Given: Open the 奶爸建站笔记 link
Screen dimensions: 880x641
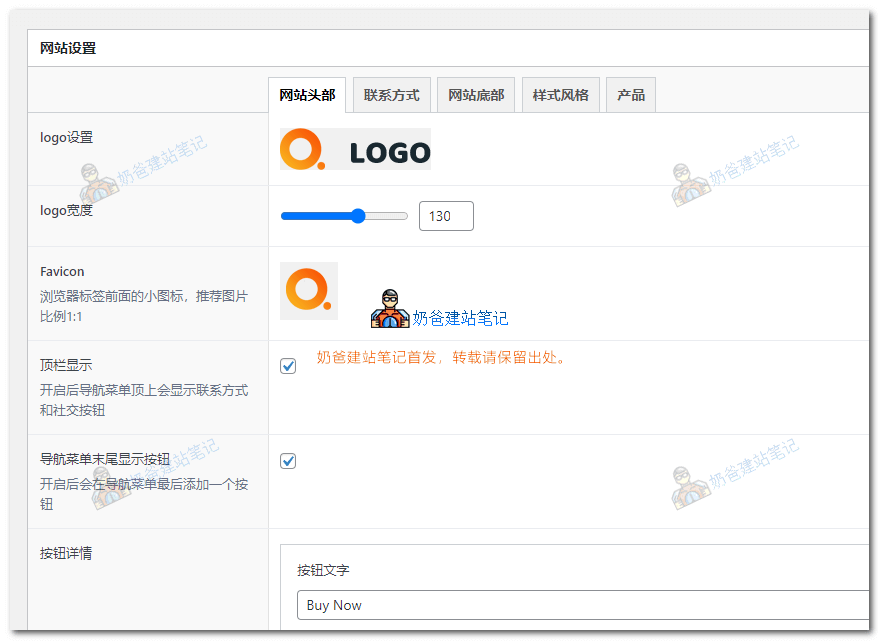Looking at the screenshot, I should click(x=461, y=317).
